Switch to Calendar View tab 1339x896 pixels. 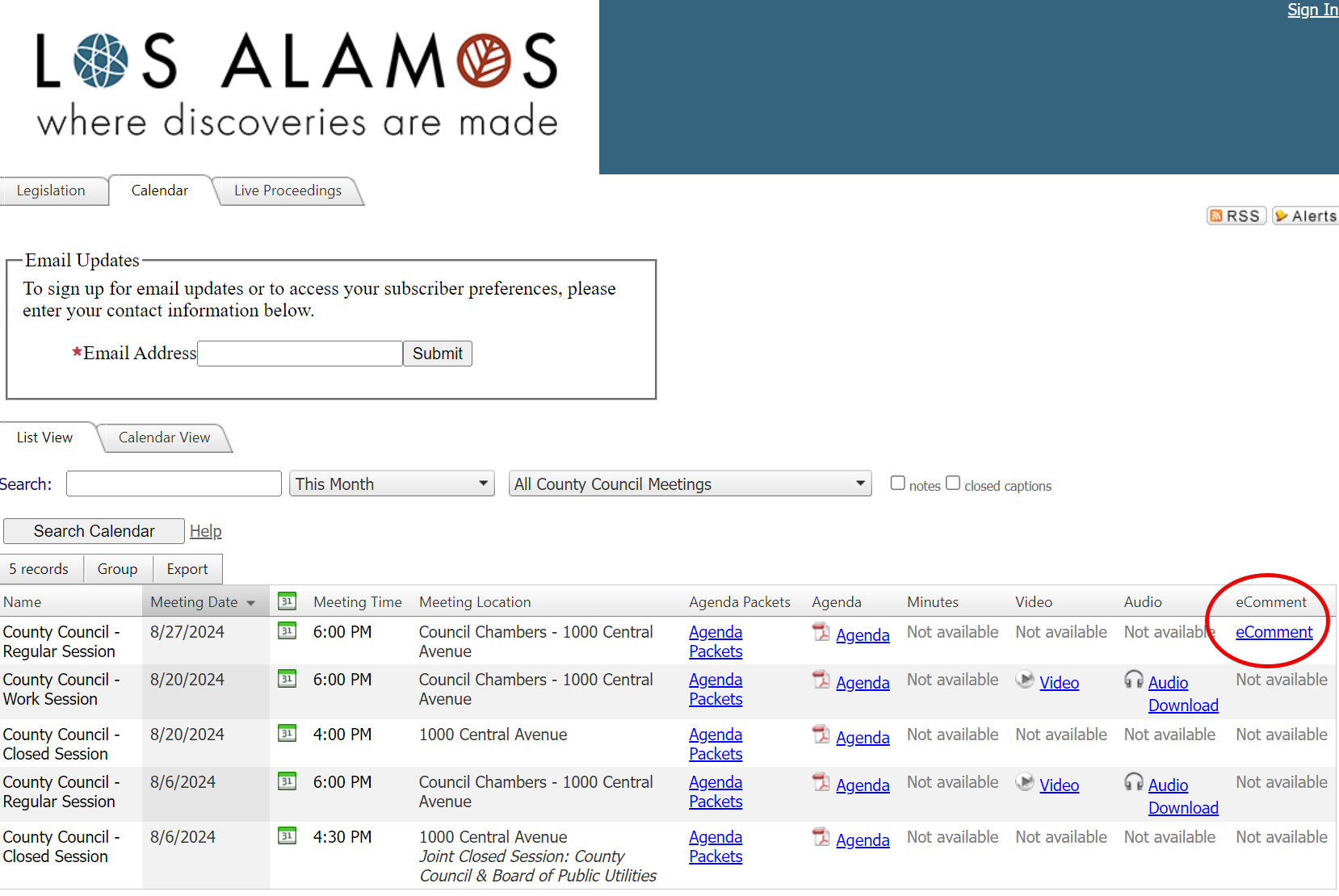164,438
